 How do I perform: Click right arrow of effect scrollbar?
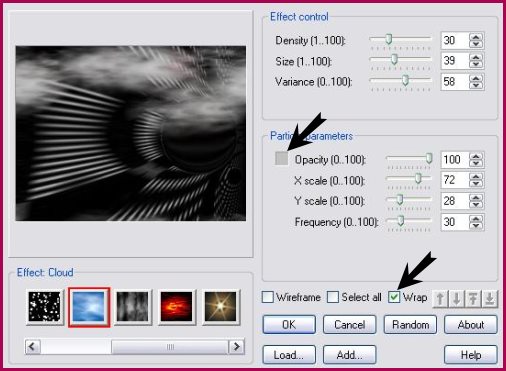click(x=236, y=347)
